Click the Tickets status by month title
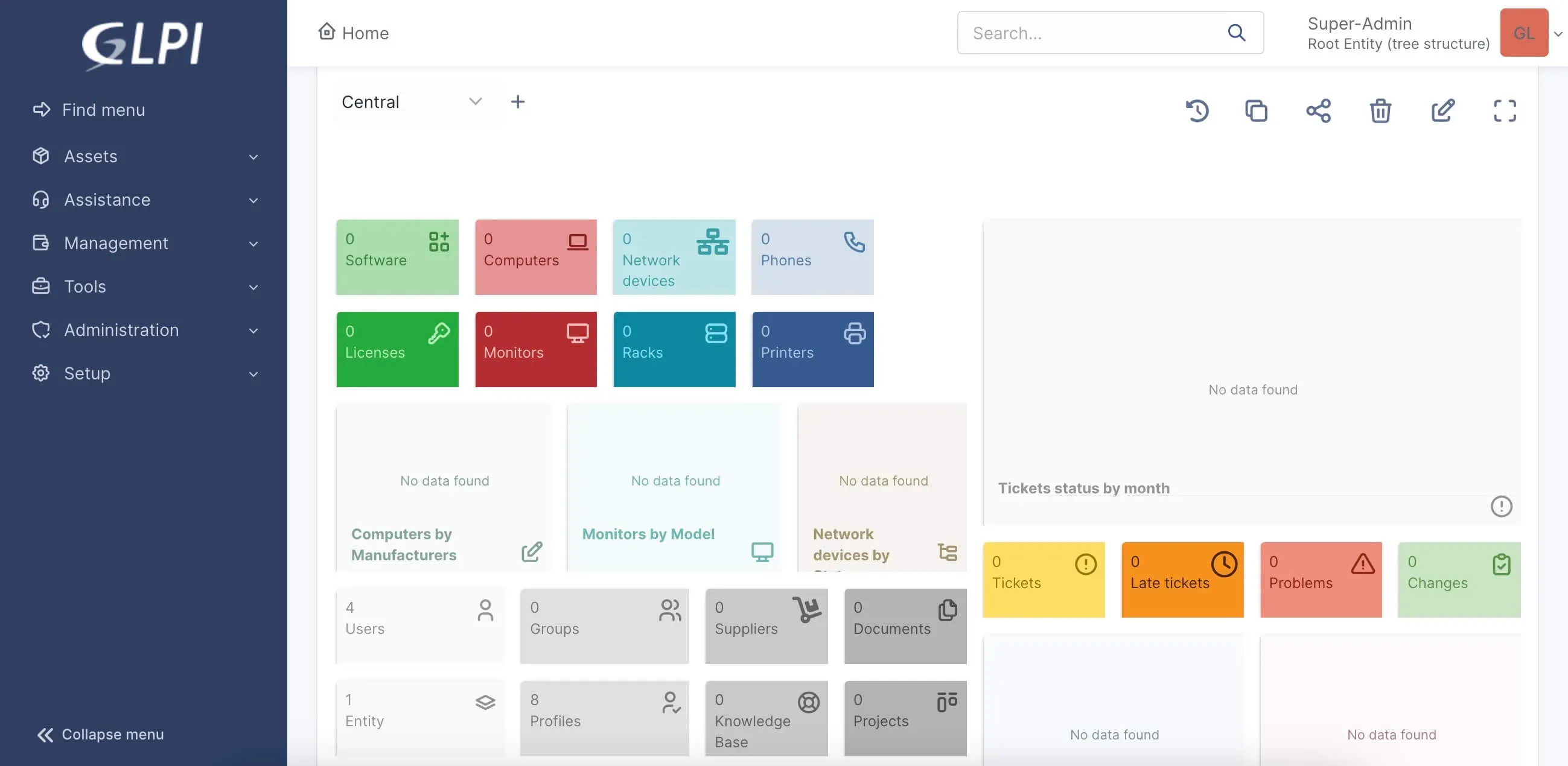The width and height of the screenshot is (1568, 766). point(1083,488)
